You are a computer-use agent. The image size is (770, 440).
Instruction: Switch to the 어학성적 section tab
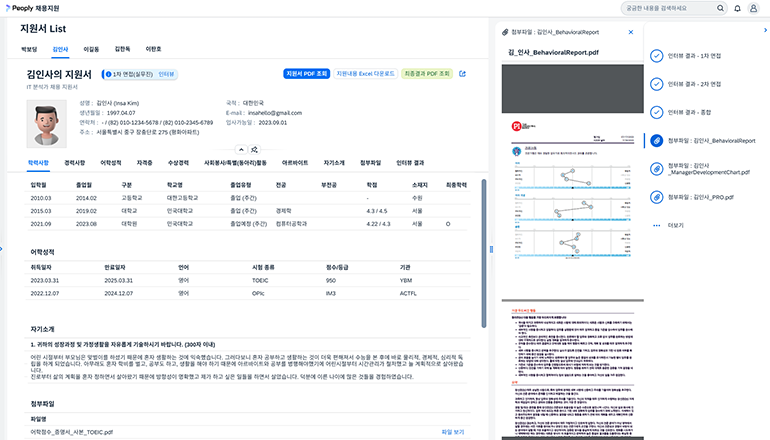tap(110, 163)
